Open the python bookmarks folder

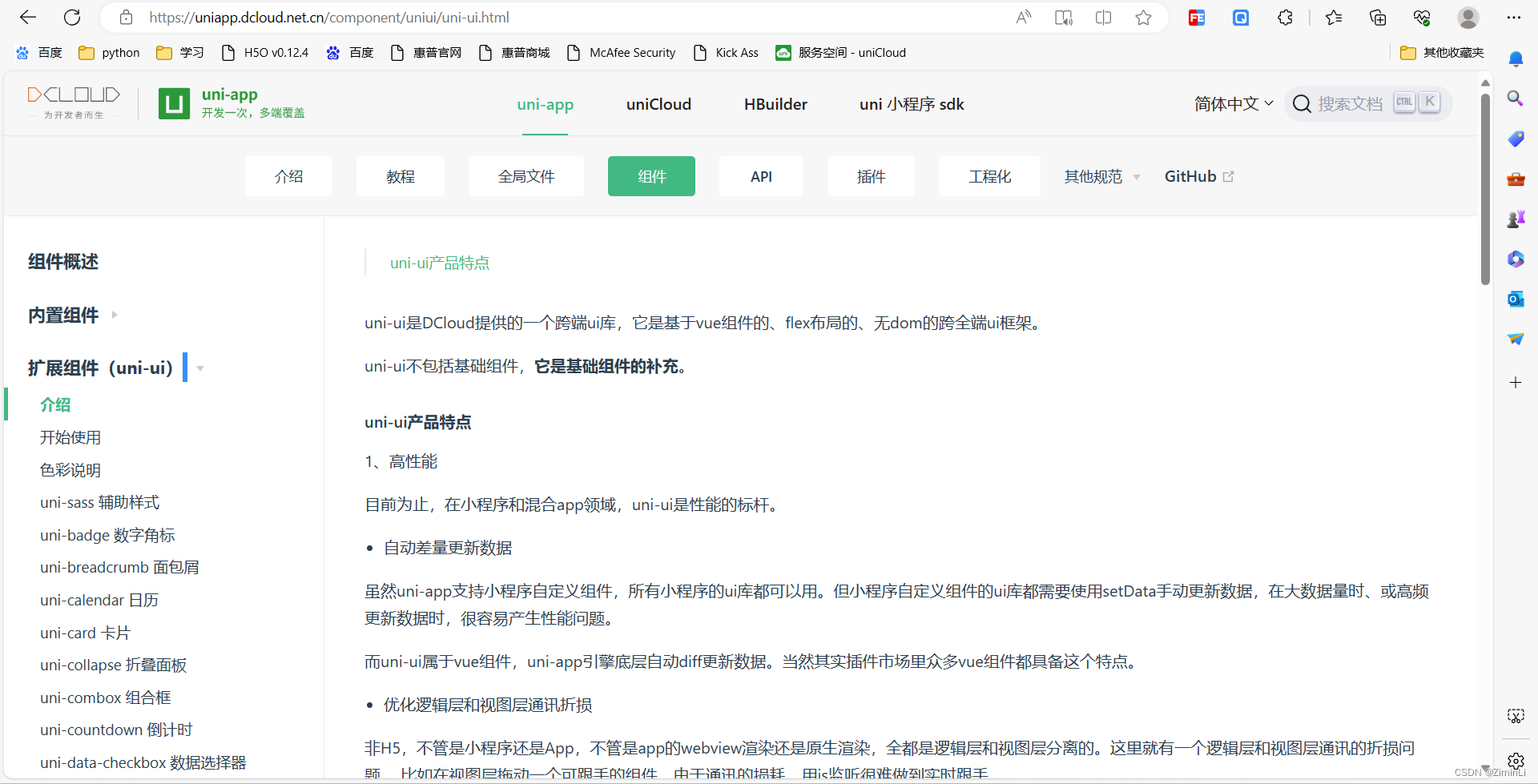(109, 53)
